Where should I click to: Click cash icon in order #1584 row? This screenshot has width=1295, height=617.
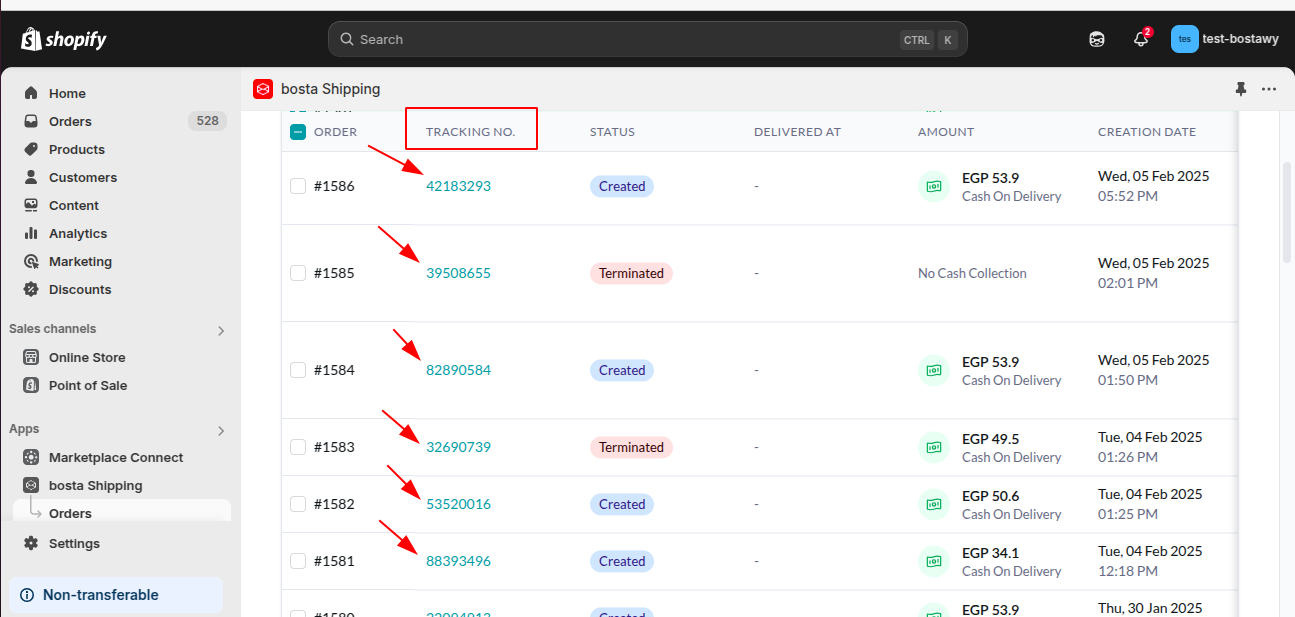point(934,370)
